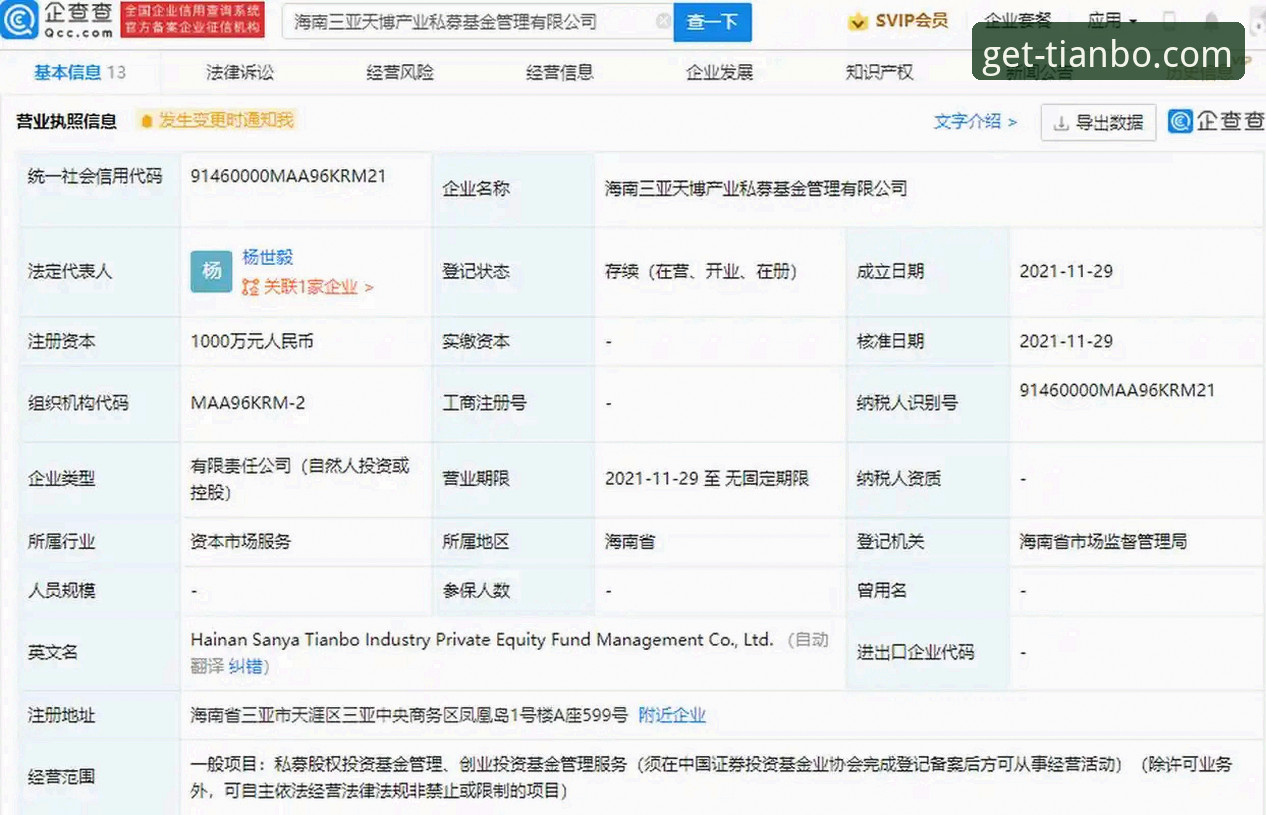
Task: Open the Qcc 企查查 logo home link
Action: coord(58,20)
